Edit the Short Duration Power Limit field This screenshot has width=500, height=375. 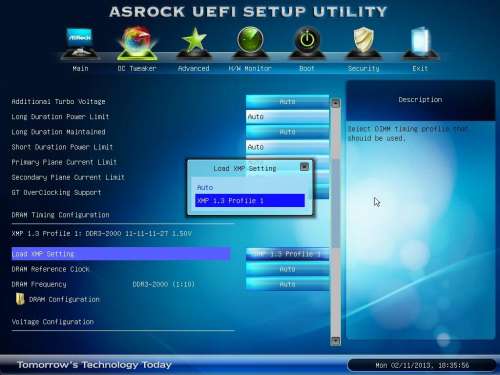click(287, 147)
